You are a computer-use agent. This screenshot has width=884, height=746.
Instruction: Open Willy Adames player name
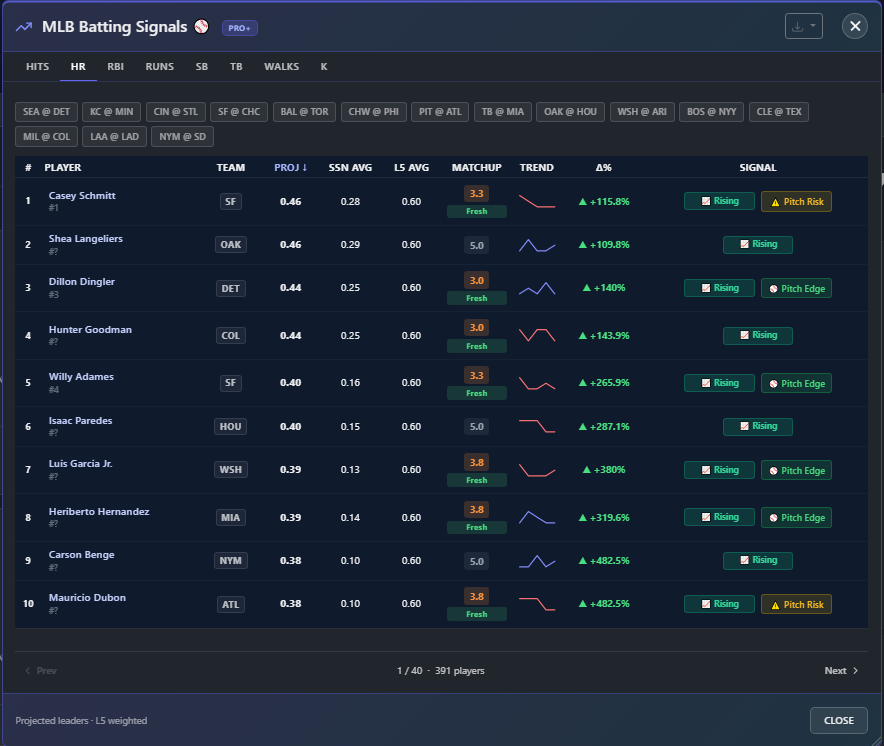[81, 377]
